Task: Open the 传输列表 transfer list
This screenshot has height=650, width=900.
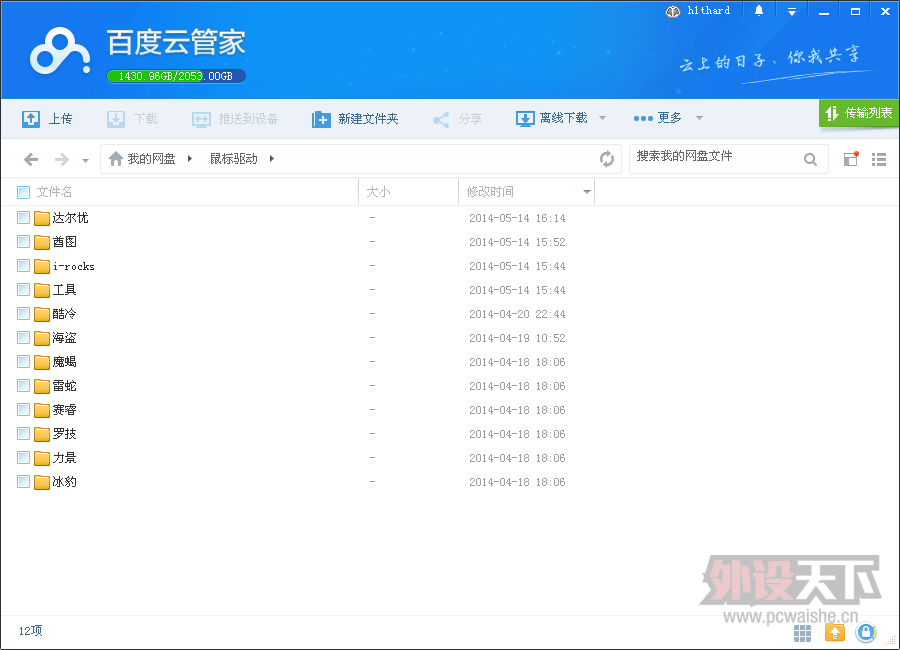Action: (859, 113)
